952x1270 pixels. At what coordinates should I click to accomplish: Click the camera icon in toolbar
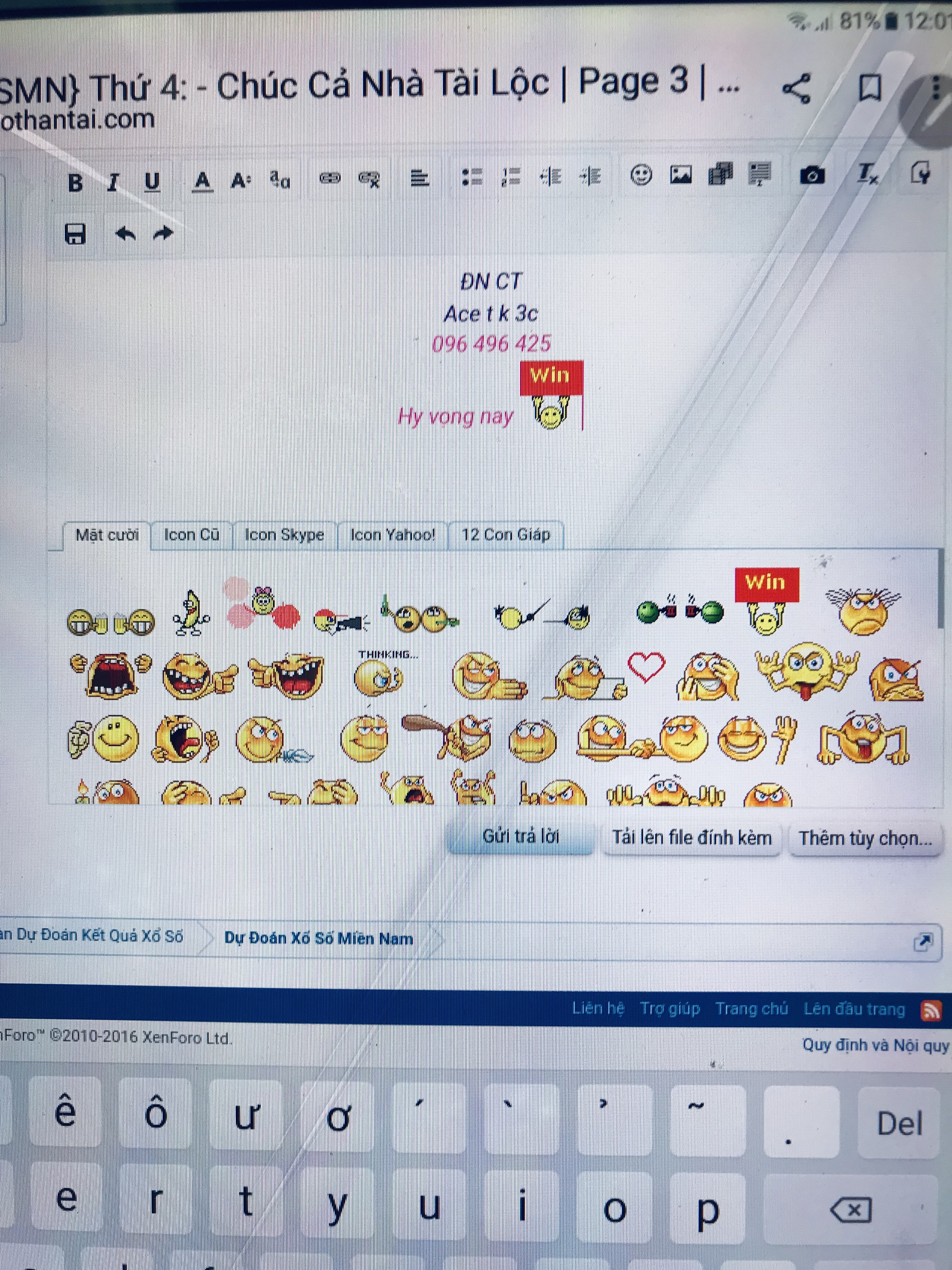click(x=811, y=174)
